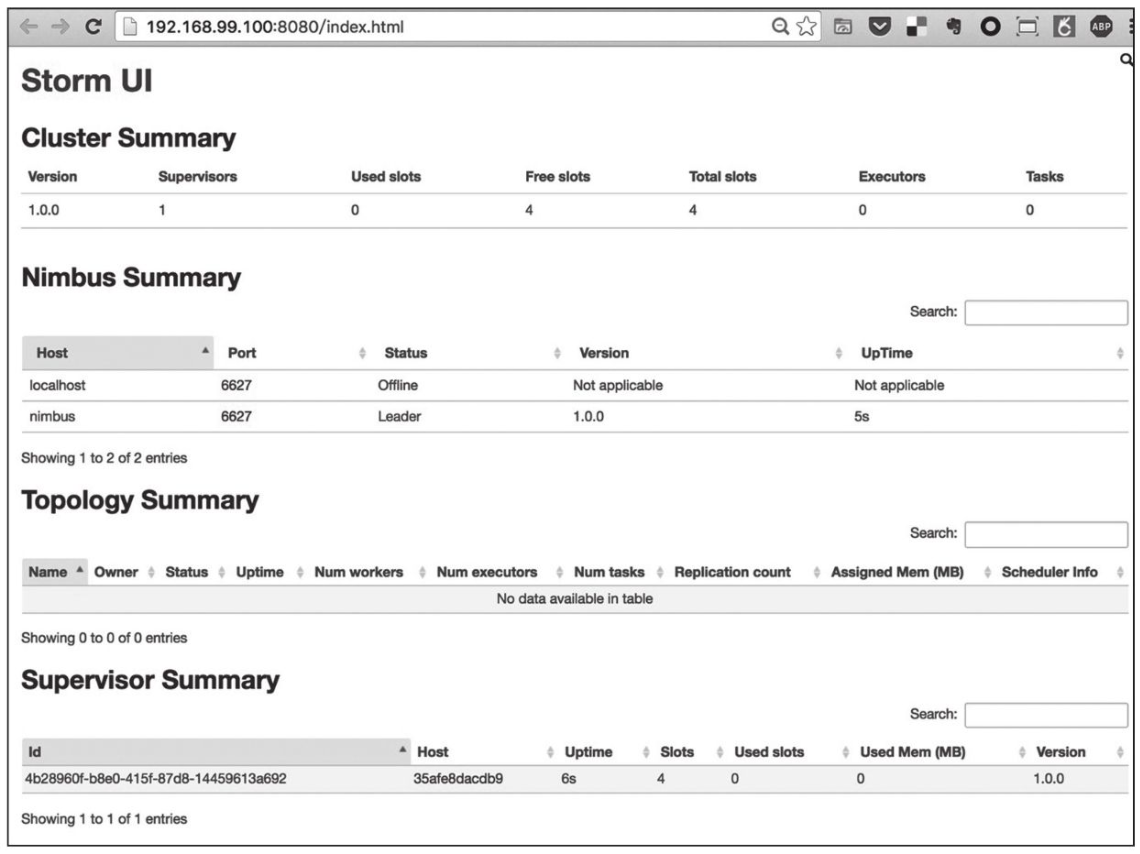Sort Topology table by Num workers
This screenshot has width=1140, height=854.
(369, 572)
